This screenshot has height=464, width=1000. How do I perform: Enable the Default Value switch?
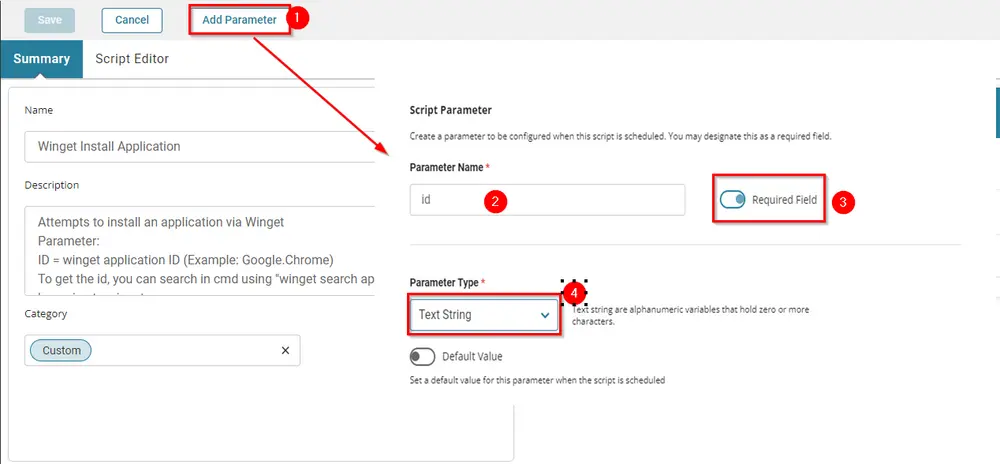point(422,357)
